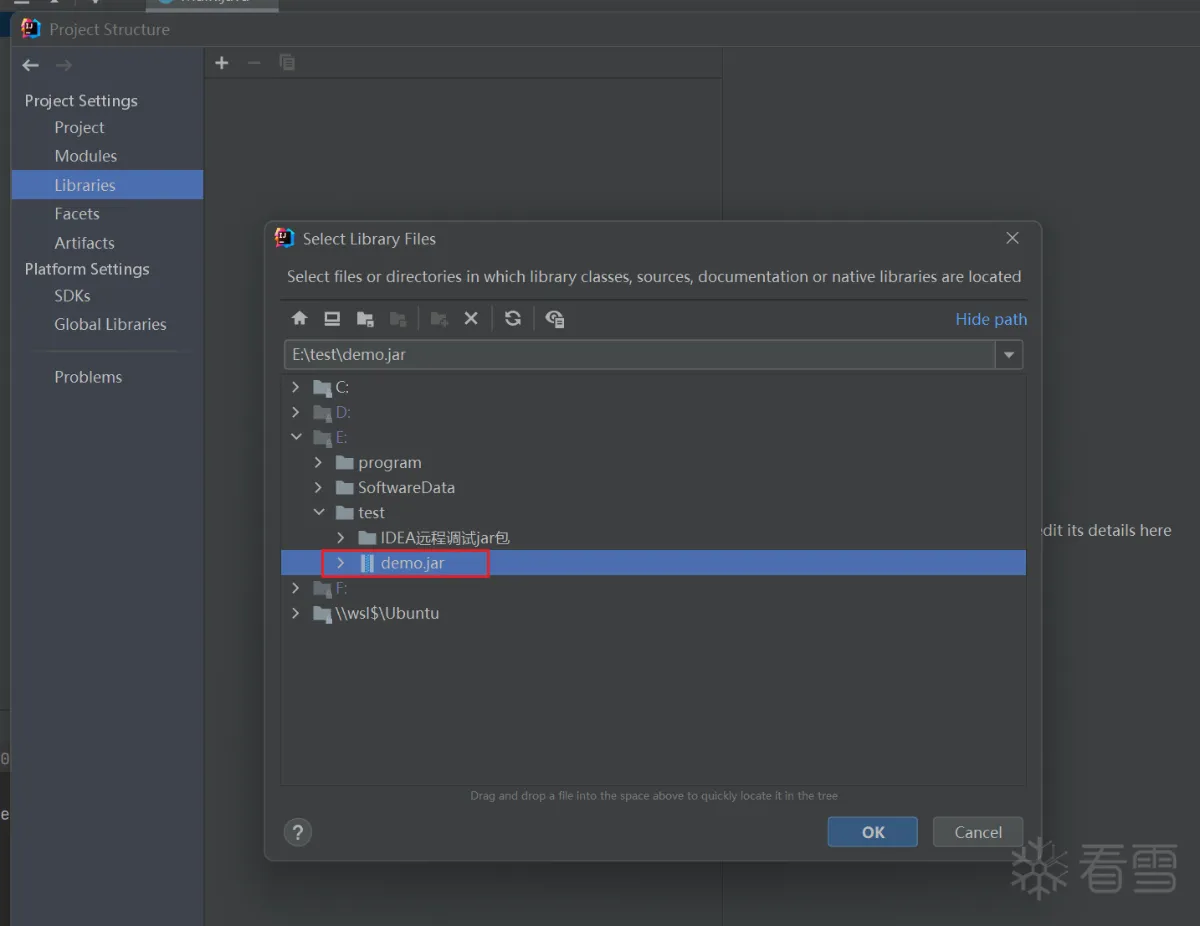The width and height of the screenshot is (1200, 926).
Task: Open Facets settings page
Action: point(77,214)
